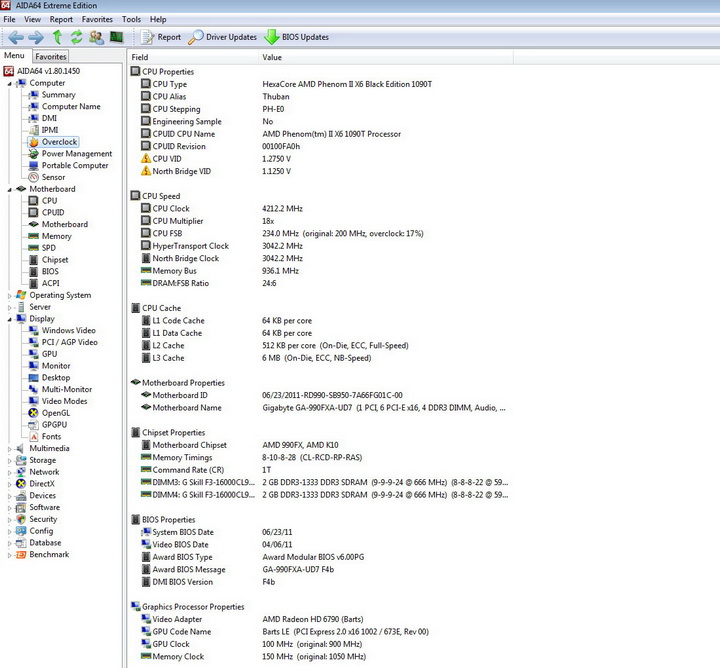Click the Sensor icon in tree
Viewport: 720px width, 668px height.
tap(33, 177)
